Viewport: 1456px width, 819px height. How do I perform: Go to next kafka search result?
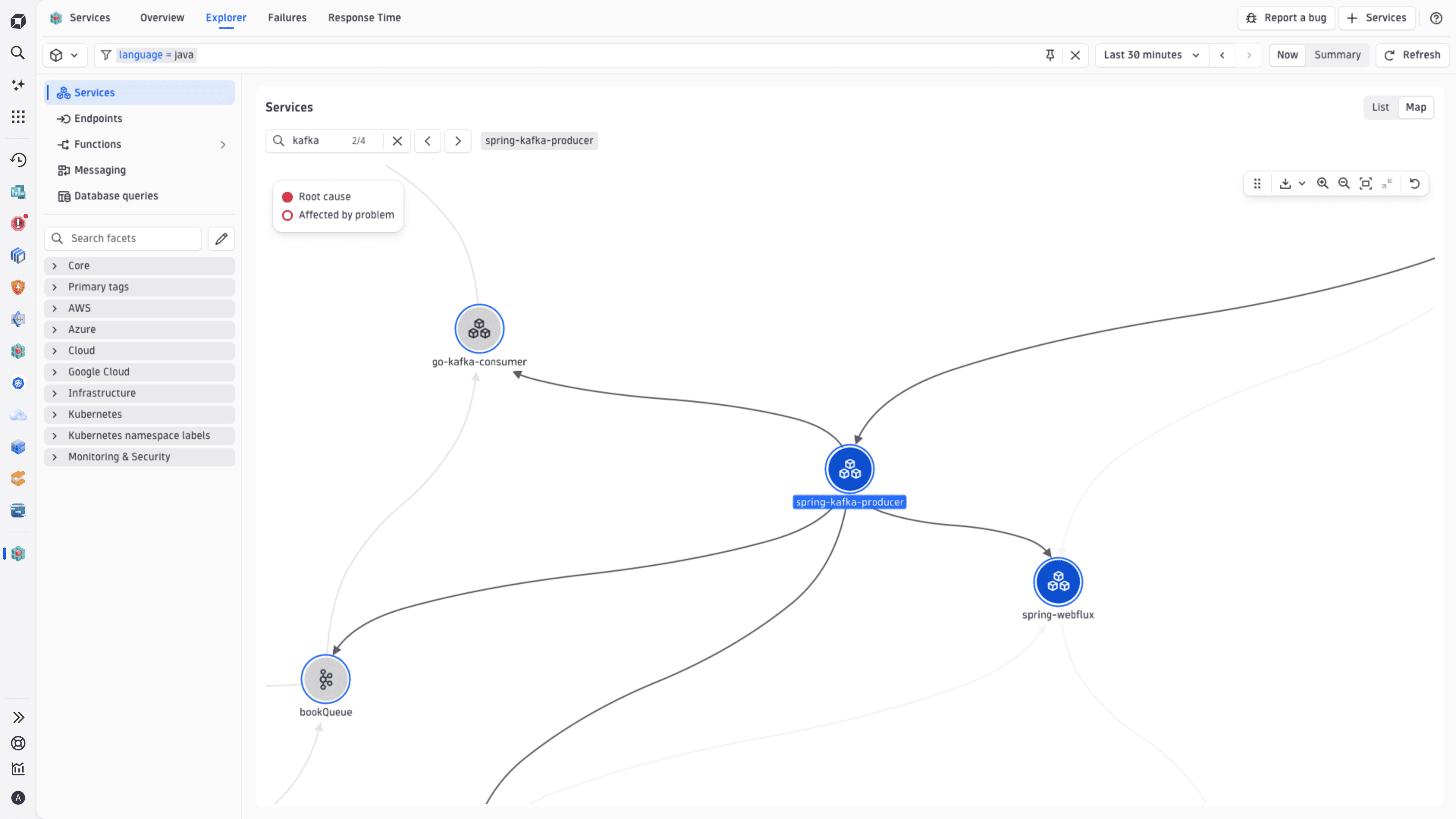(458, 141)
